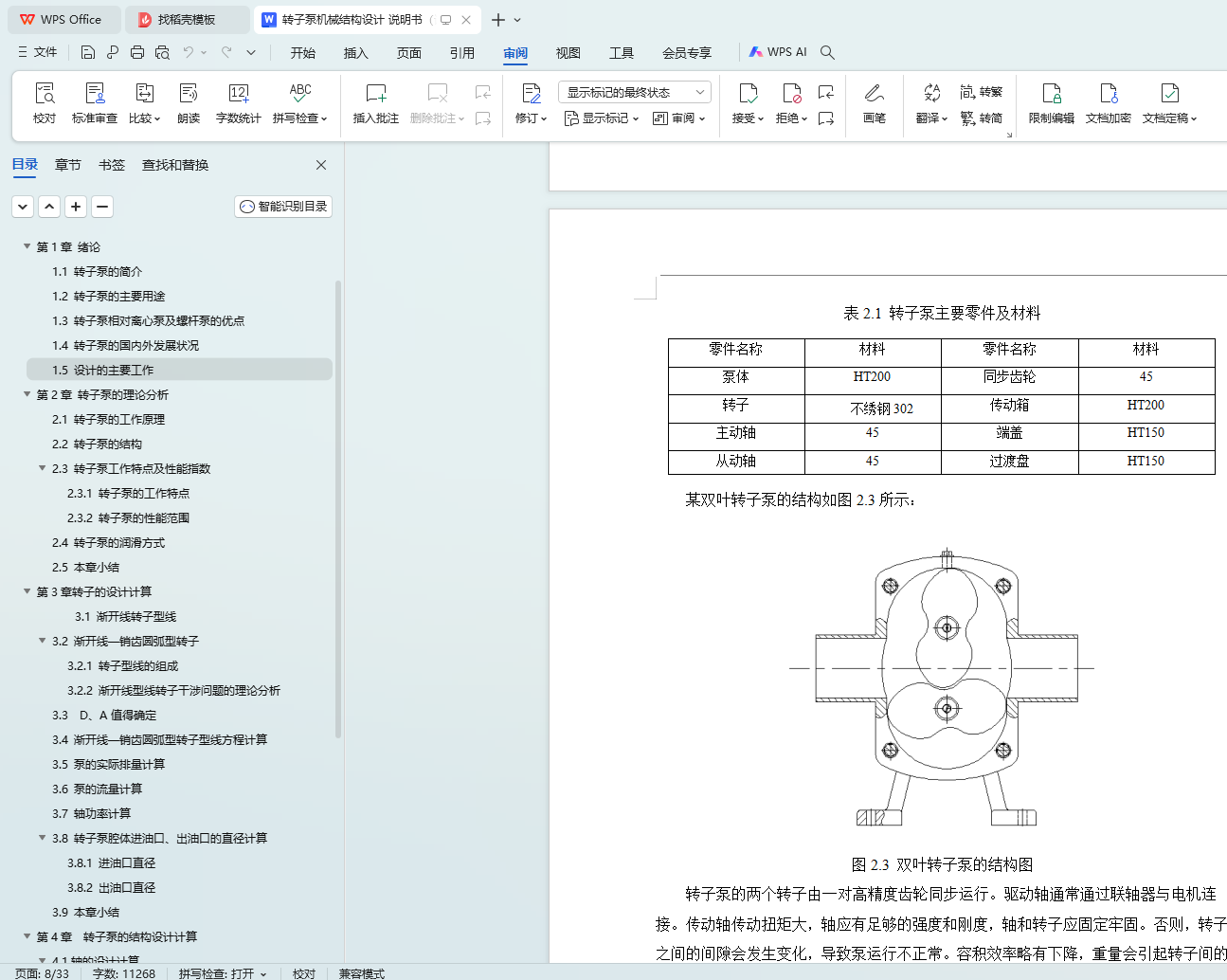The width and height of the screenshot is (1227, 980).
Task: Click the 拼写检查 ABC icon
Action: point(300,93)
